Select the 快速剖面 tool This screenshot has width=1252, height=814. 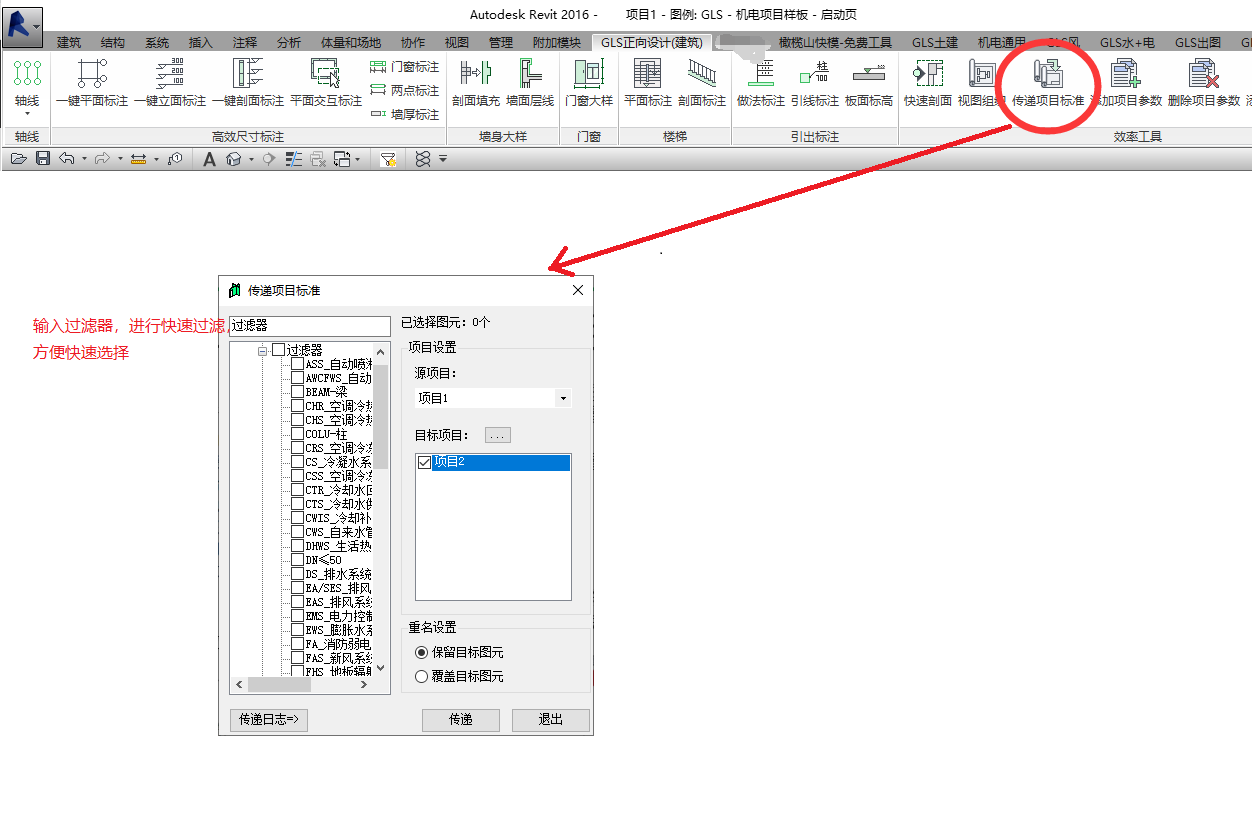[928, 83]
